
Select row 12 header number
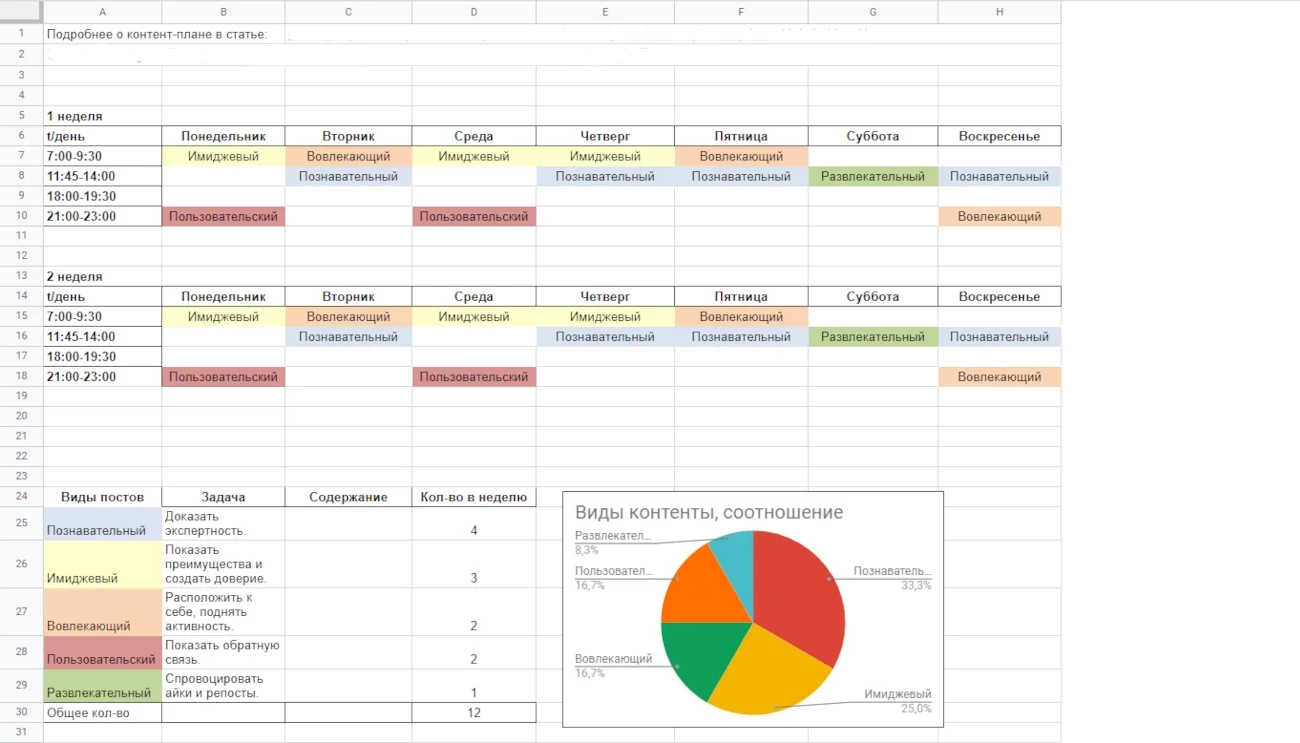(x=21, y=256)
